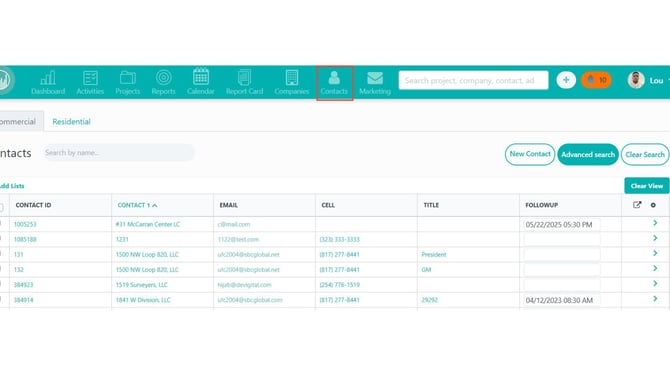Open row arrow for contact 384923
This screenshot has width=670, height=376.
655,284
